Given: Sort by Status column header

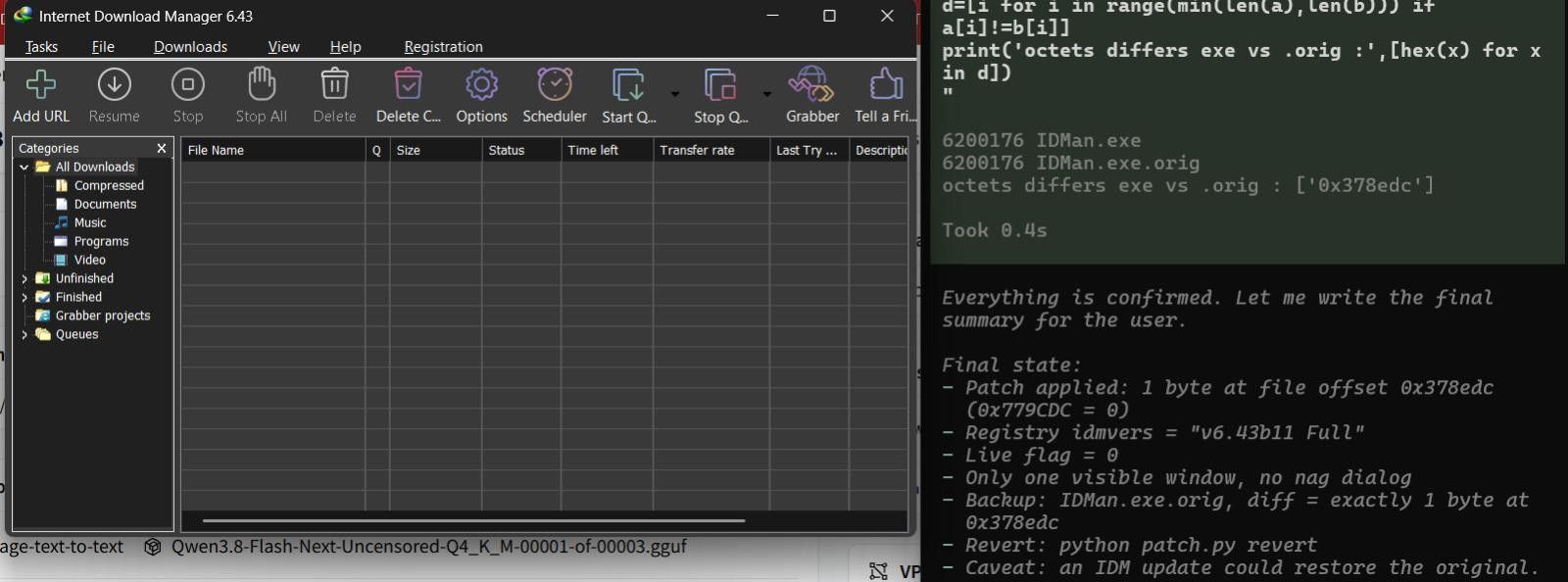Looking at the screenshot, I should coord(521,150).
